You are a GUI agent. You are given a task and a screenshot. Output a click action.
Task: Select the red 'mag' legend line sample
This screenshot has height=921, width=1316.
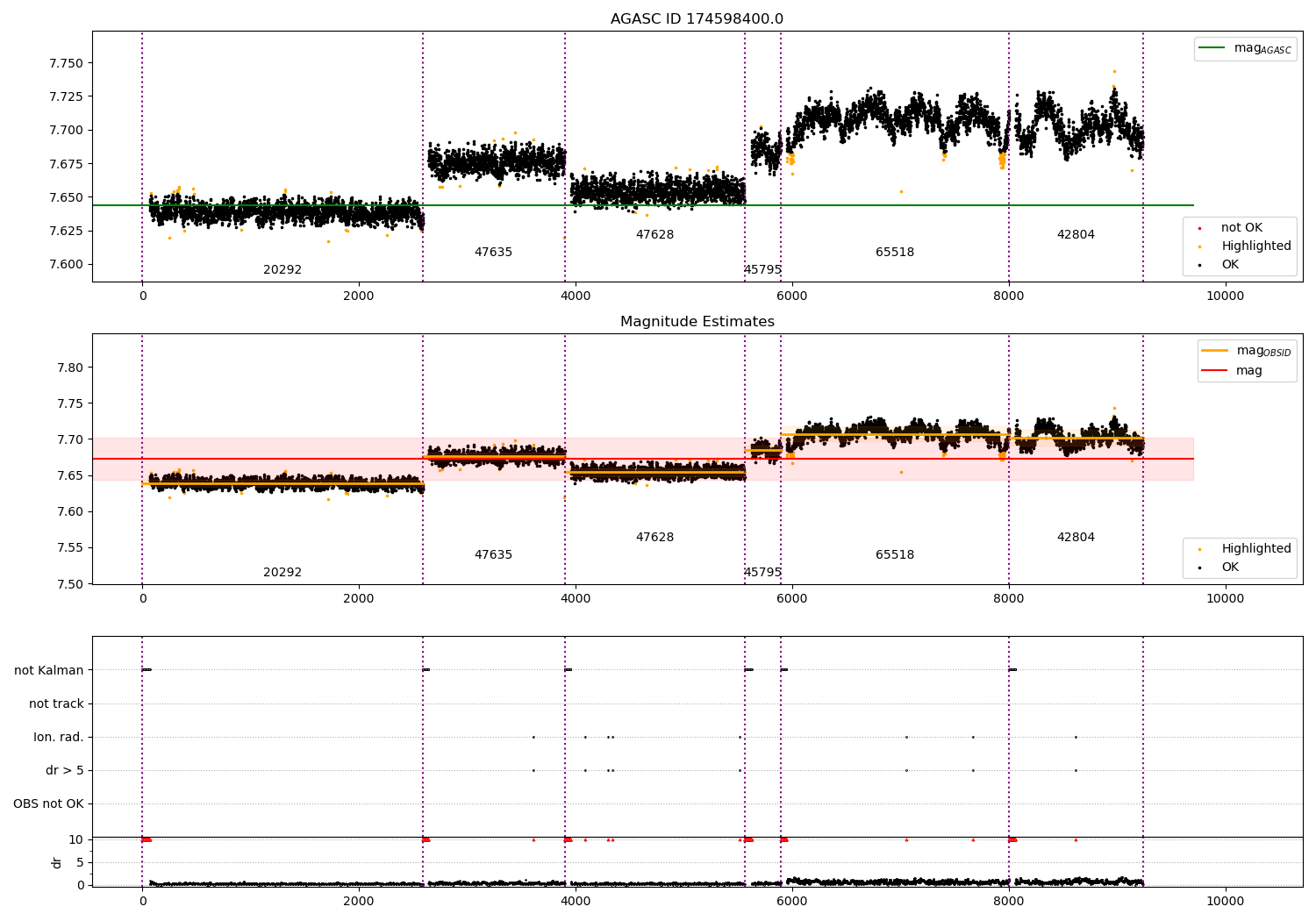[1215, 371]
